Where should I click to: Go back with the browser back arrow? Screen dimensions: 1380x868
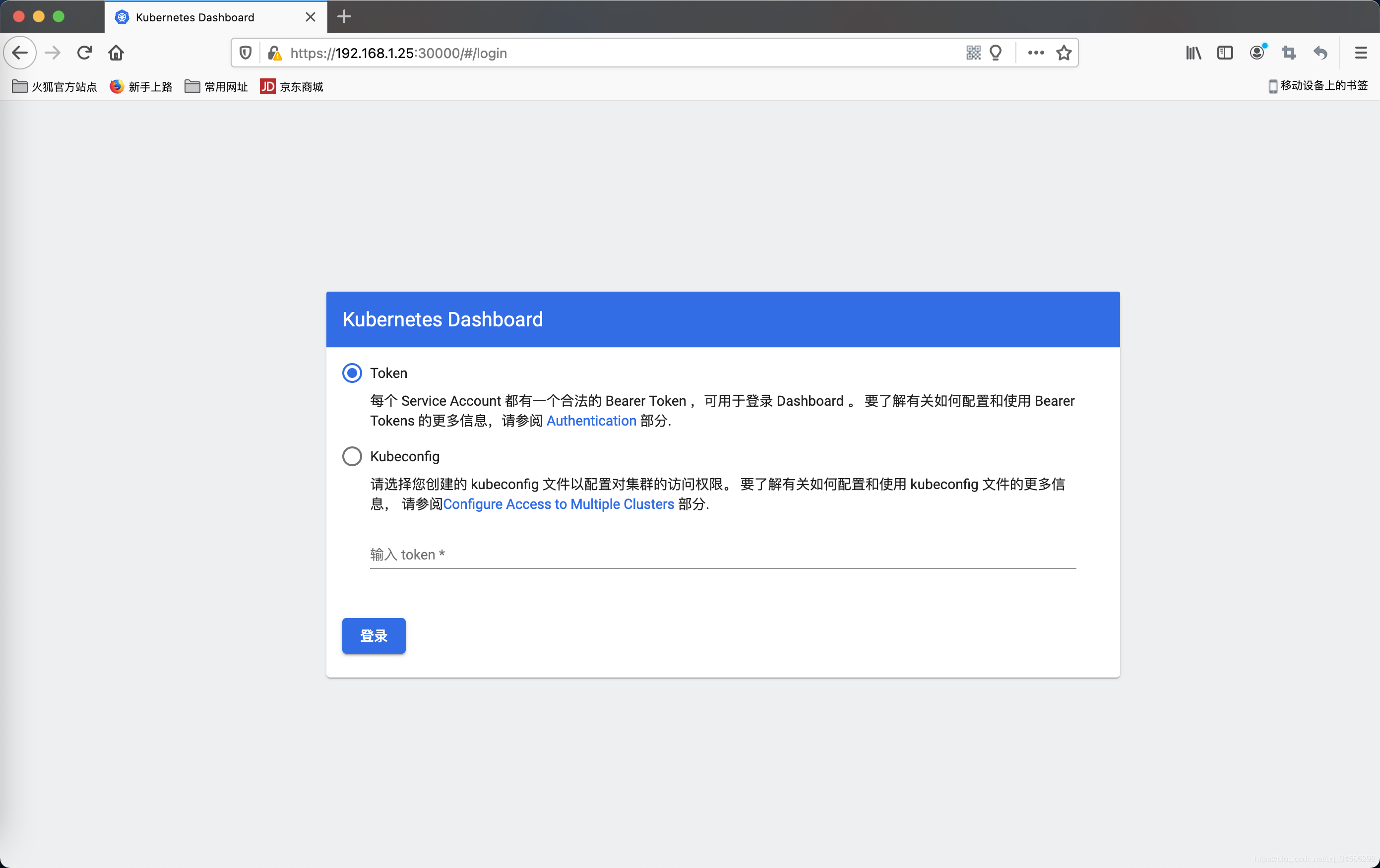click(20, 53)
